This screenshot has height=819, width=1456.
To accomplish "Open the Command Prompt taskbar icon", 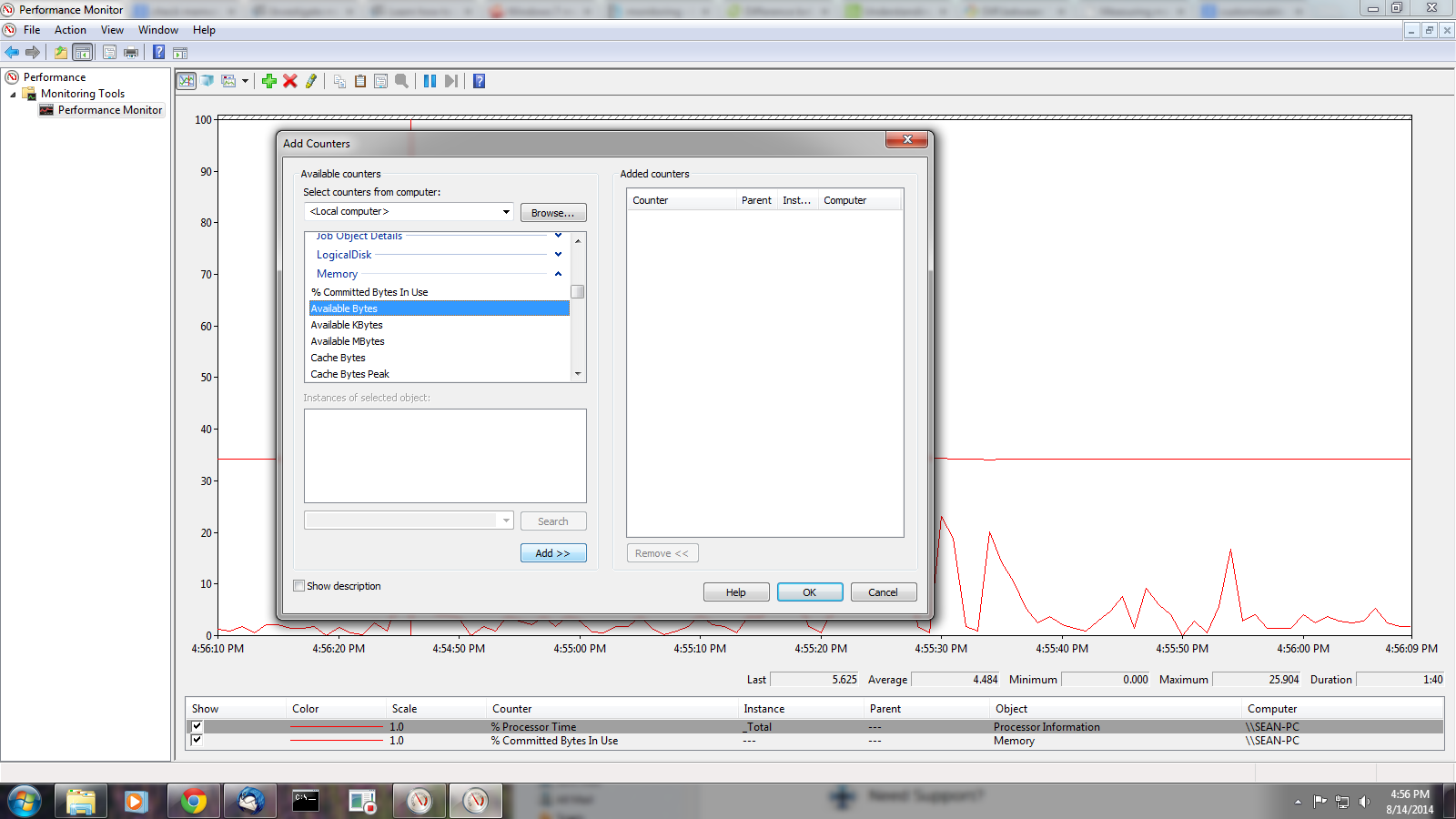I will click(x=306, y=801).
